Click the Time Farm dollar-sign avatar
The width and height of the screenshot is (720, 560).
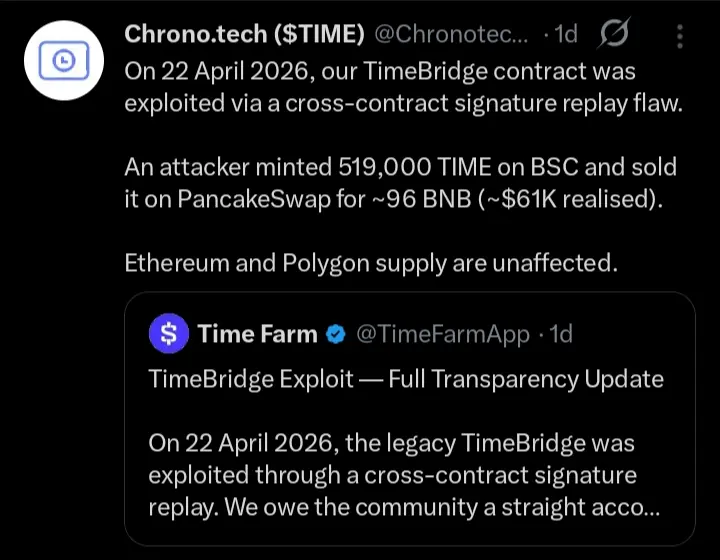pos(168,334)
